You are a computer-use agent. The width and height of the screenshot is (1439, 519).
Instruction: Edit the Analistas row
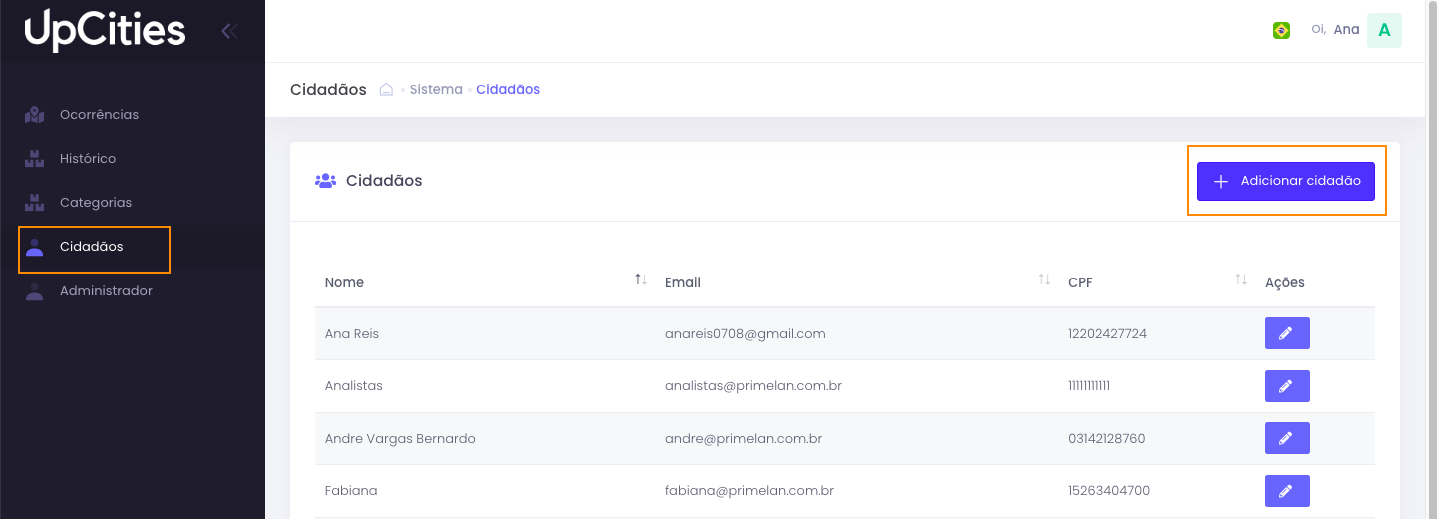coord(1287,386)
